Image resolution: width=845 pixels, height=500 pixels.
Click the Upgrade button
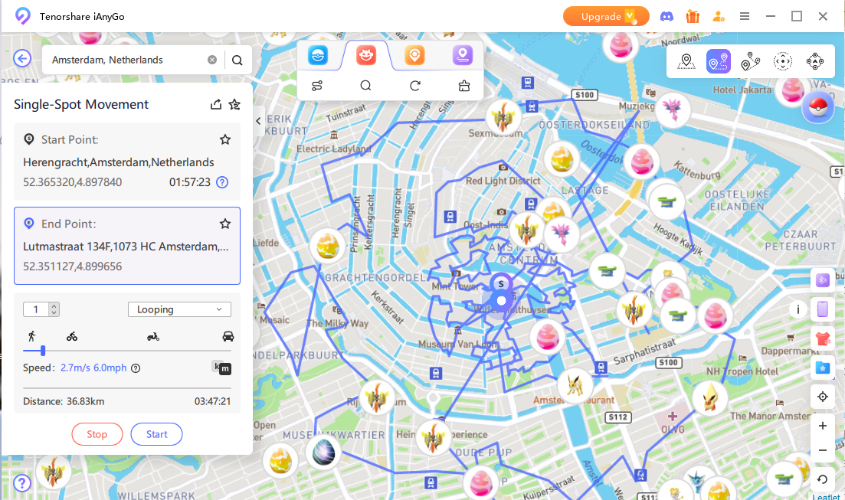(606, 16)
